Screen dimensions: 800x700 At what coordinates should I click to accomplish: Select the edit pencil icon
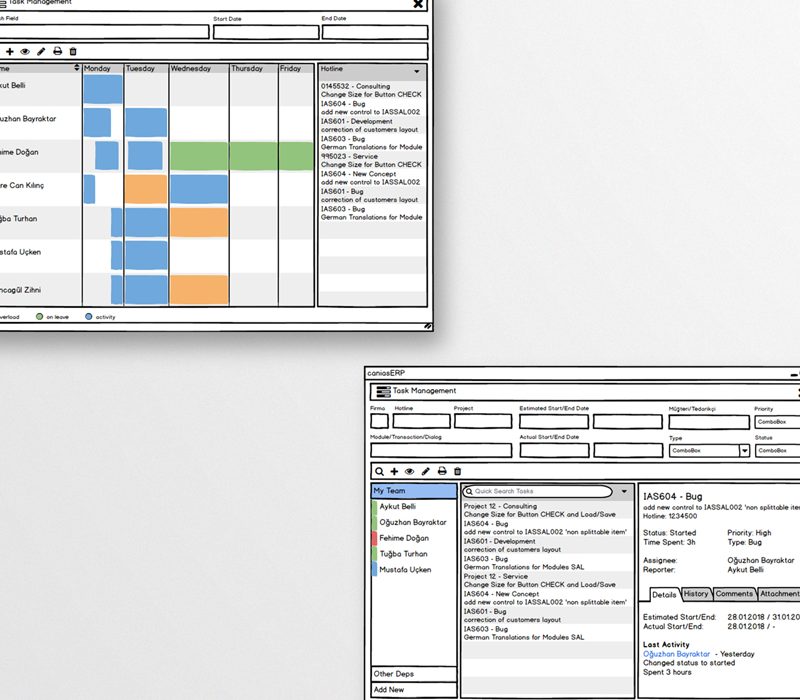pos(425,472)
